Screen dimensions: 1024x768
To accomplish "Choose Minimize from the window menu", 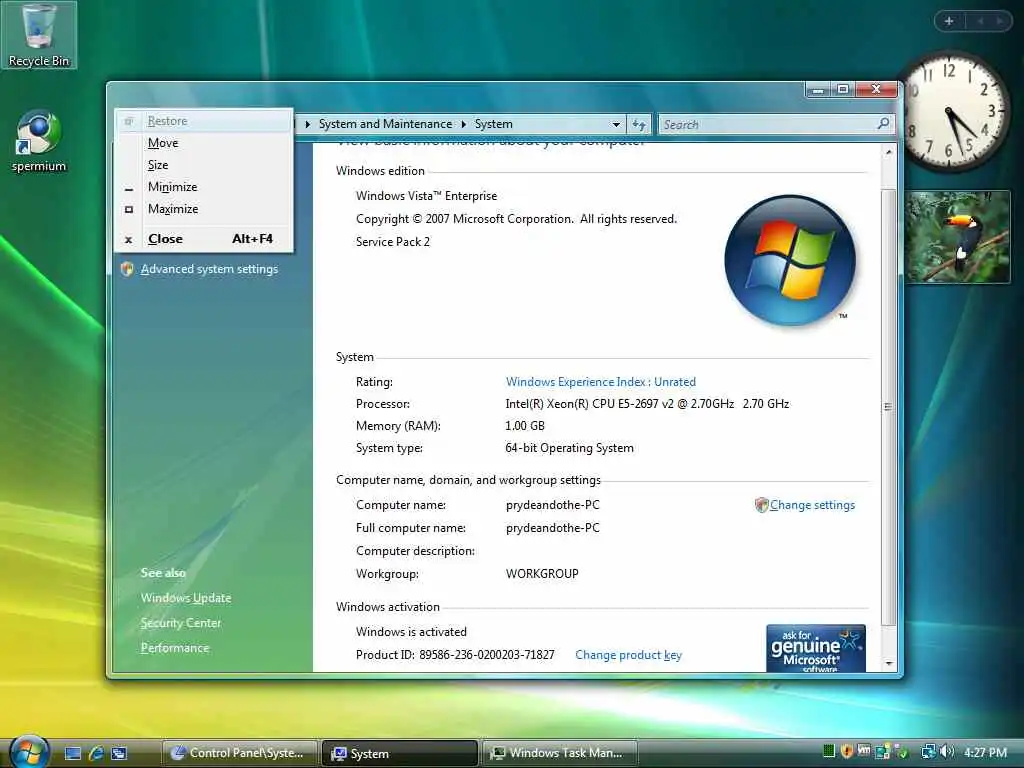I will click(204, 187).
